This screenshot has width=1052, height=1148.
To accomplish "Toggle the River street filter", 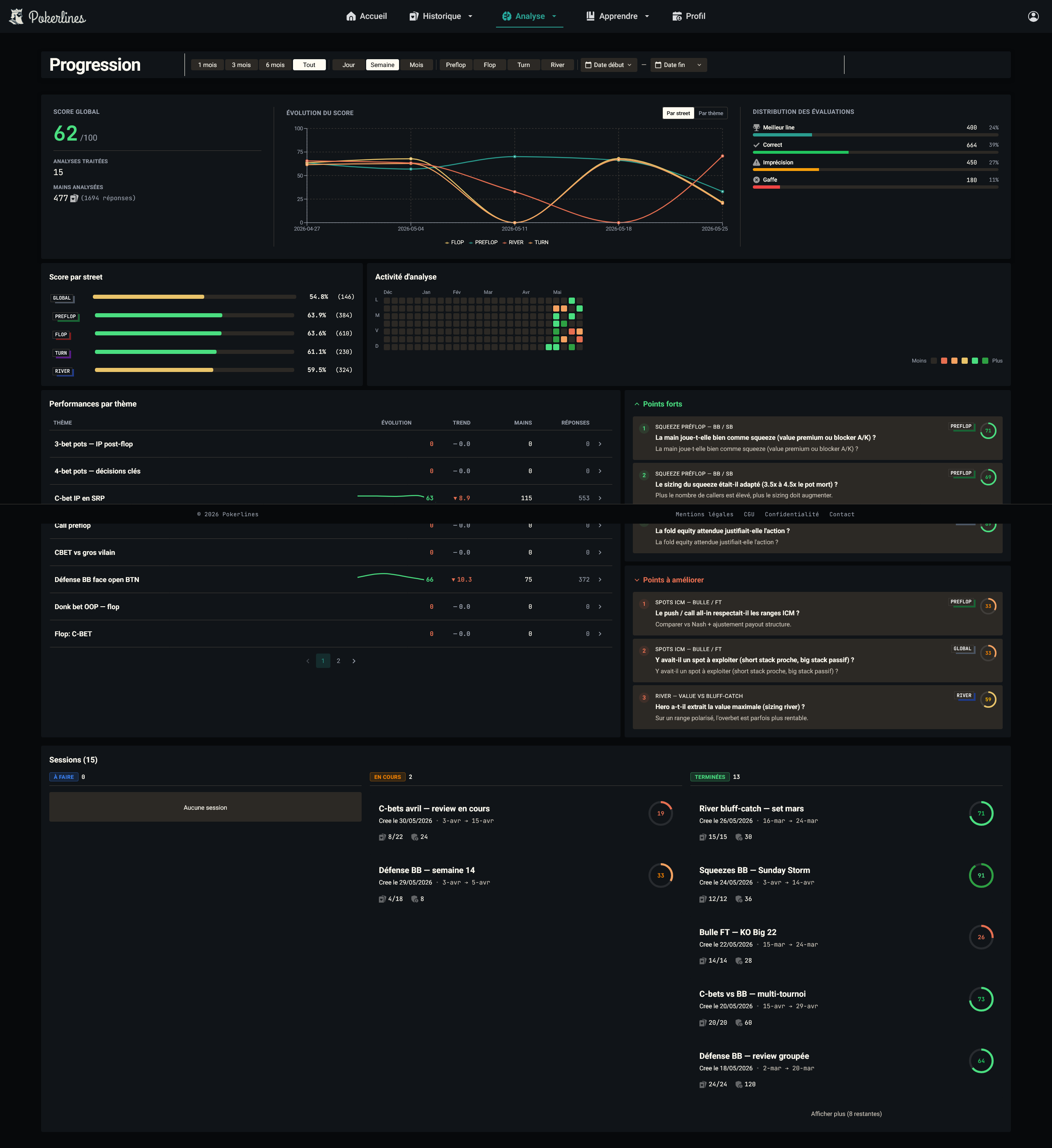I will pos(557,65).
